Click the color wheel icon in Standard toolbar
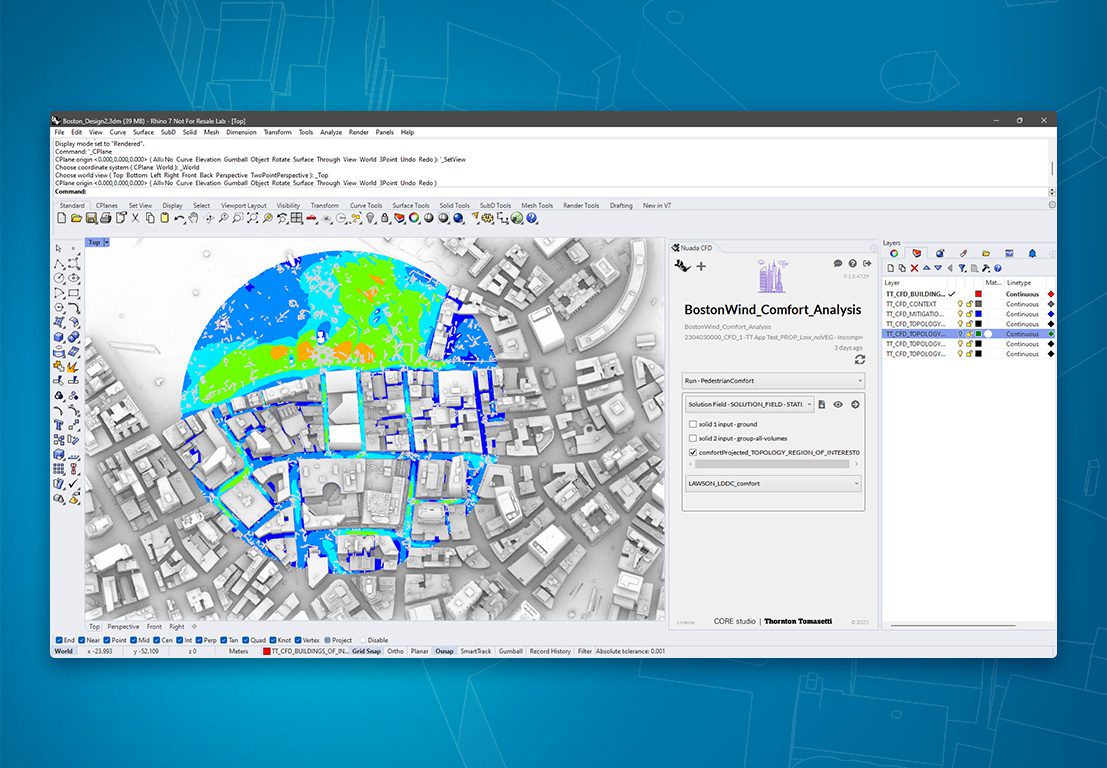Screen dimensions: 1107x768 click(x=414, y=219)
